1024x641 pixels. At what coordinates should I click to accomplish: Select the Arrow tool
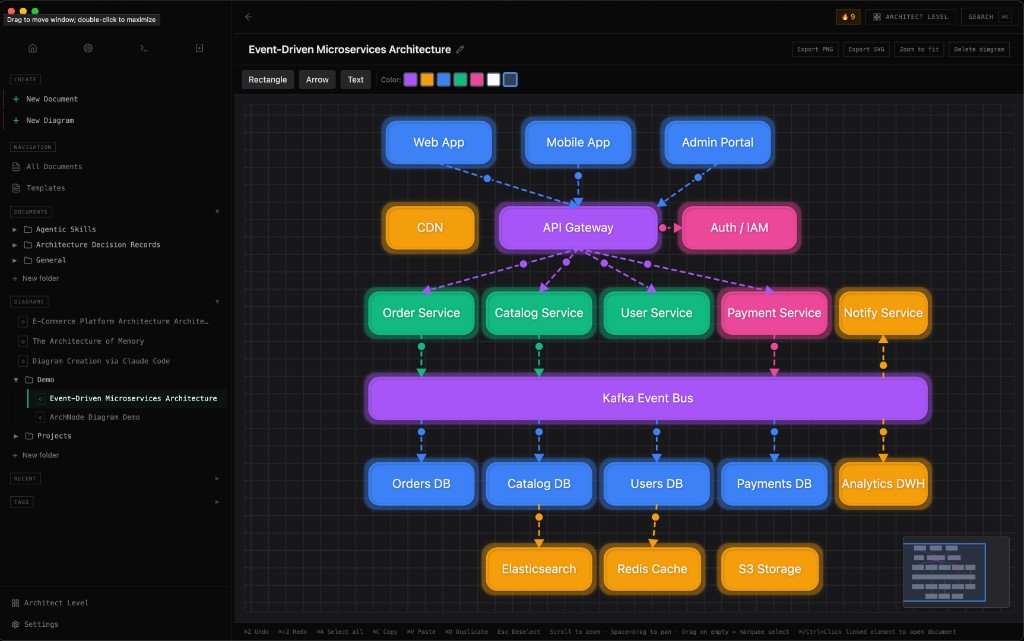(x=317, y=80)
